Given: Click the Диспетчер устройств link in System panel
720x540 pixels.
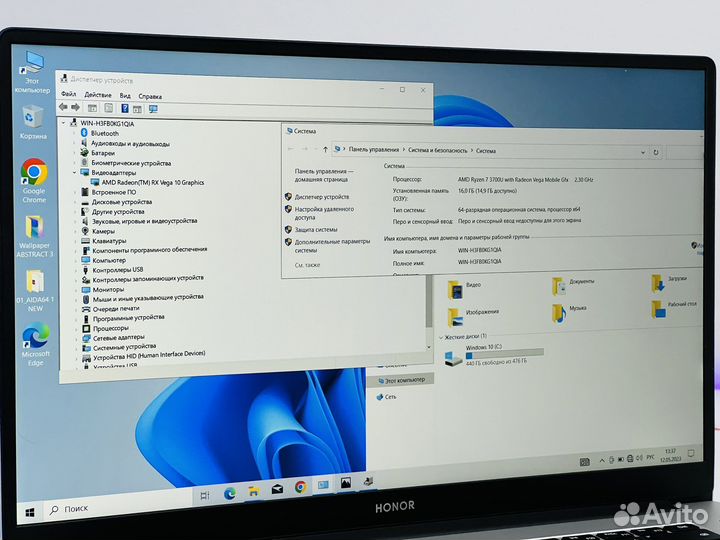Looking at the screenshot, I should (321, 197).
